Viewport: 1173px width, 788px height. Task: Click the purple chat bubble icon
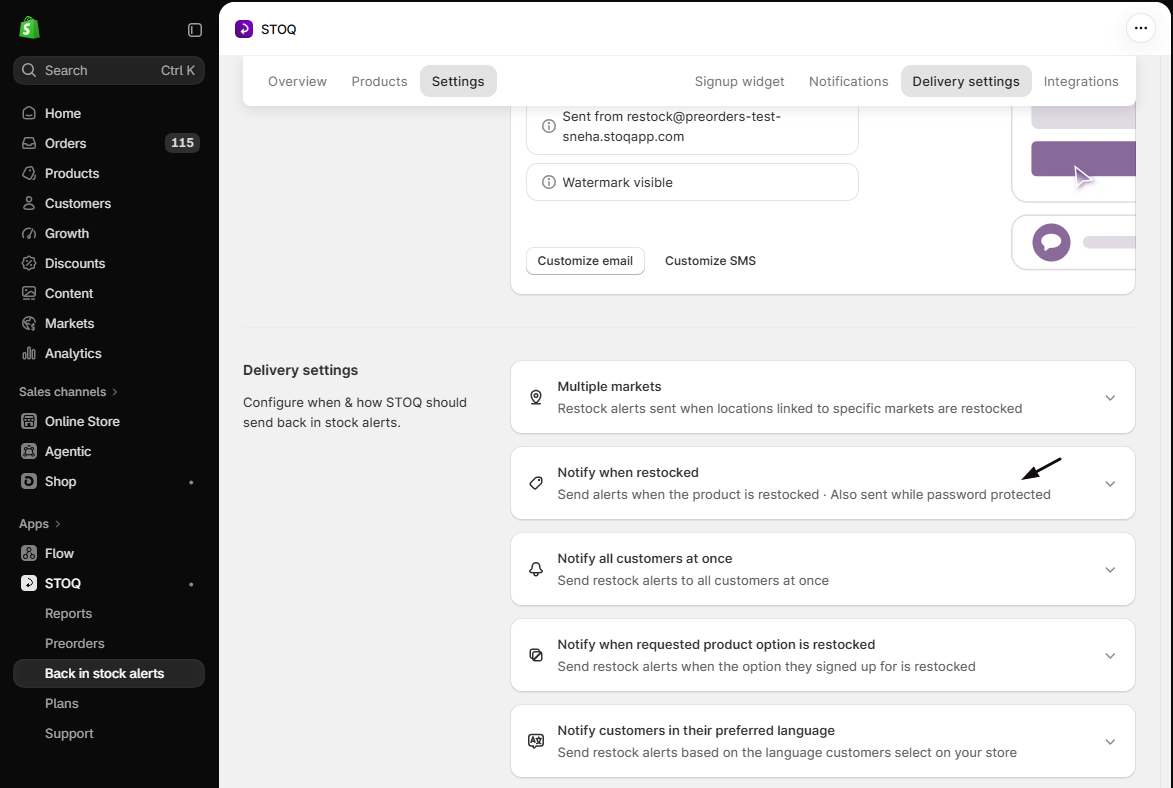point(1051,242)
